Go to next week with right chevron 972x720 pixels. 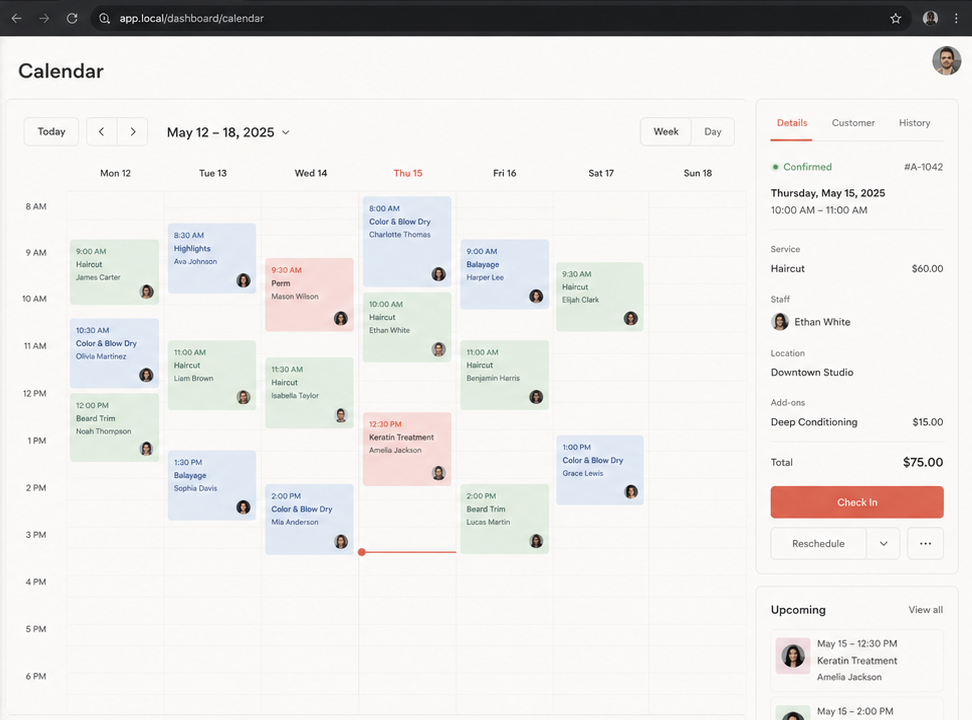click(x=133, y=131)
